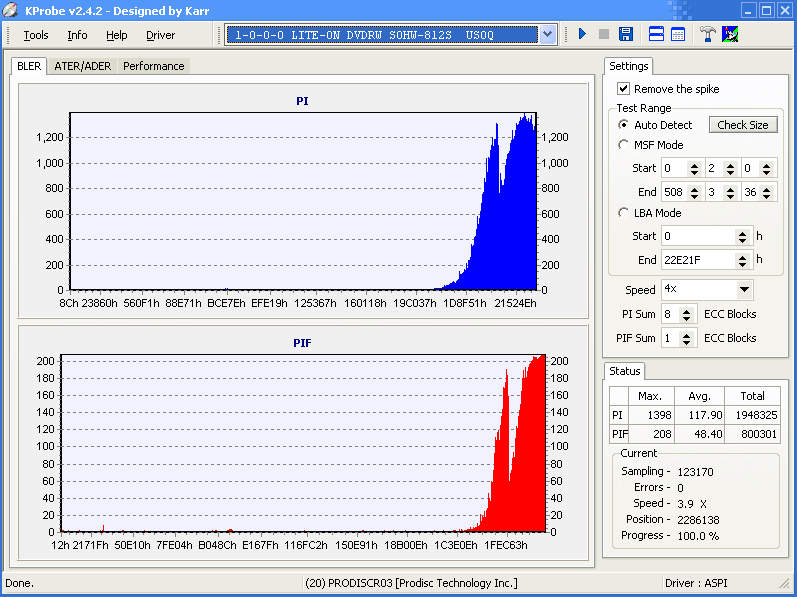
Task: Click the PRODISCR03 media ID in status bar
Action: pyautogui.click(x=411, y=583)
